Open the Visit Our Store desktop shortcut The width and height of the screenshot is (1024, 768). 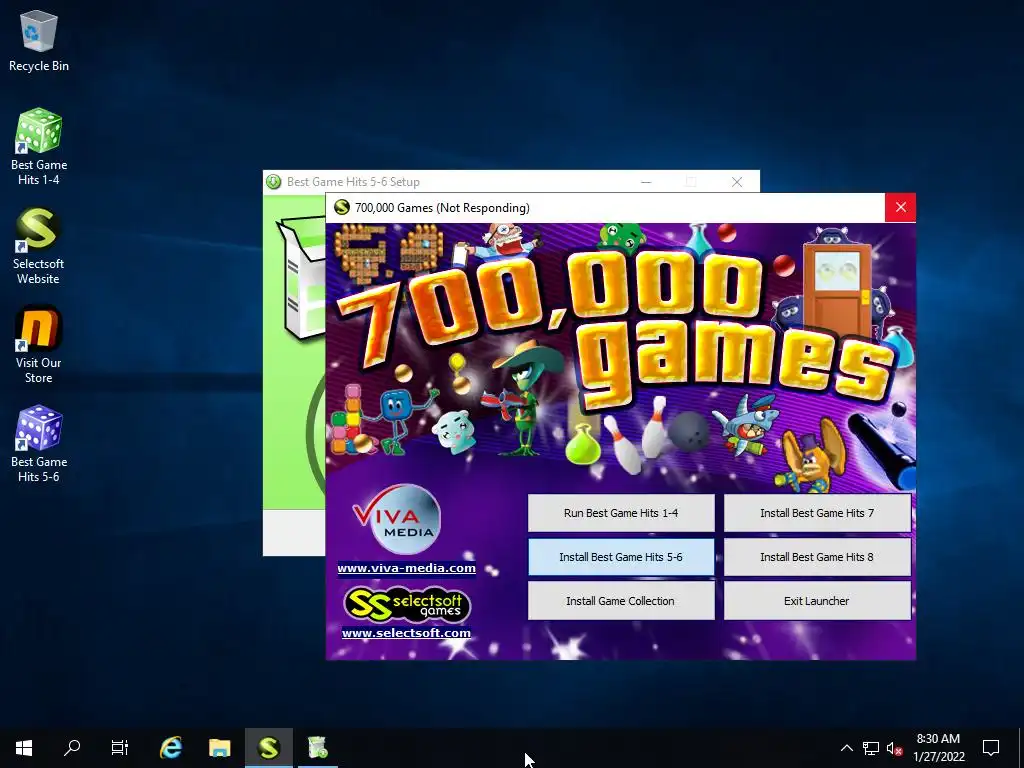coord(39,345)
